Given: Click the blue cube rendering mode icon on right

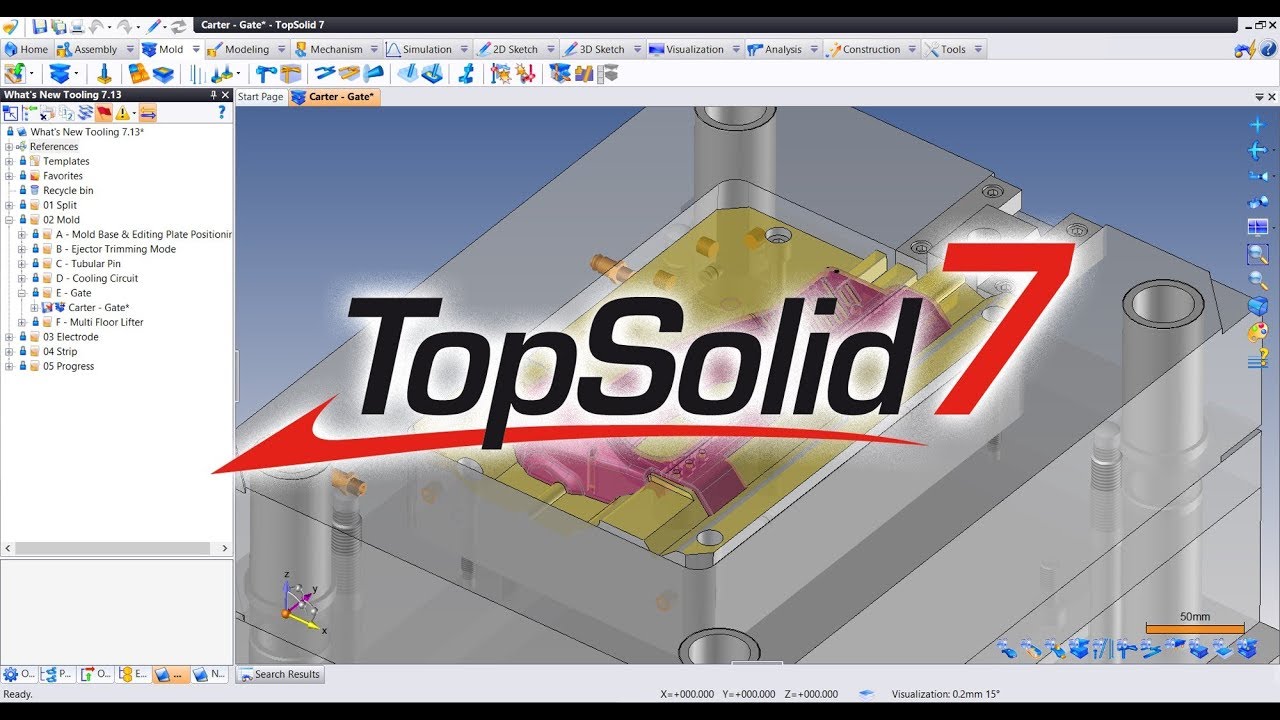Looking at the screenshot, I should click(x=1258, y=306).
